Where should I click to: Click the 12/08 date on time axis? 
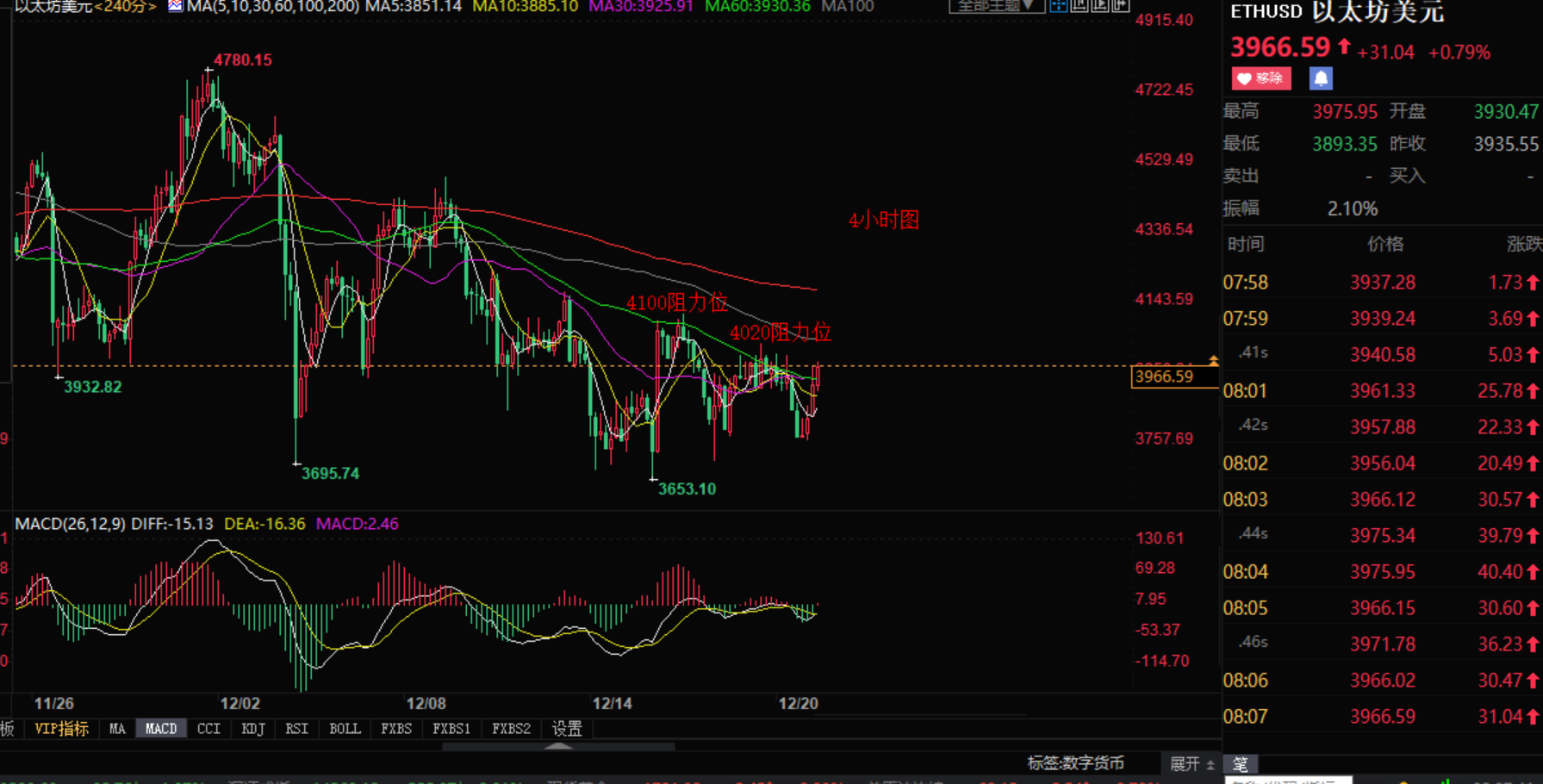pos(426,704)
